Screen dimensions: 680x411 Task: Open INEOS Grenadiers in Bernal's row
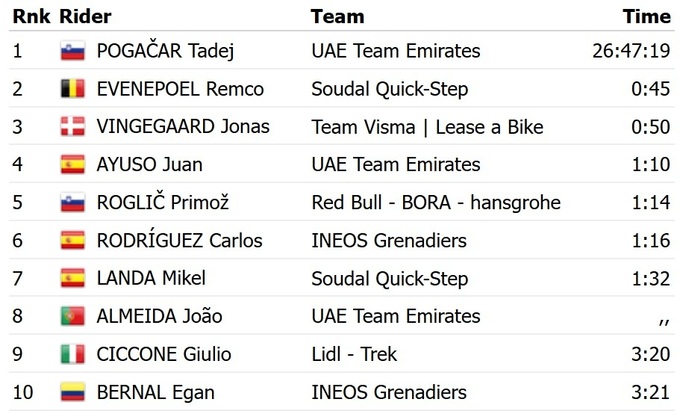tap(389, 392)
